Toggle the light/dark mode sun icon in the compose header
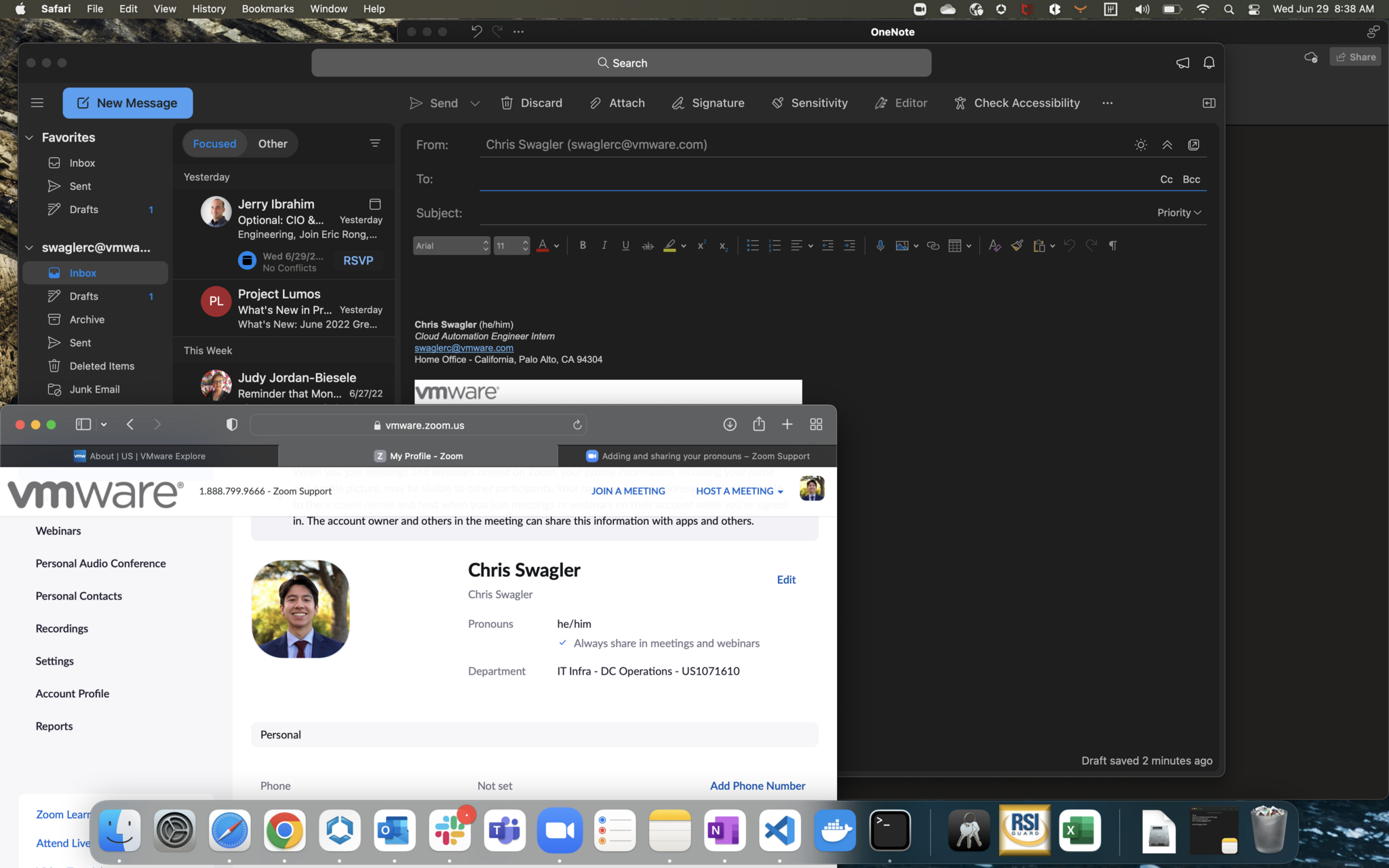 pos(1141,144)
